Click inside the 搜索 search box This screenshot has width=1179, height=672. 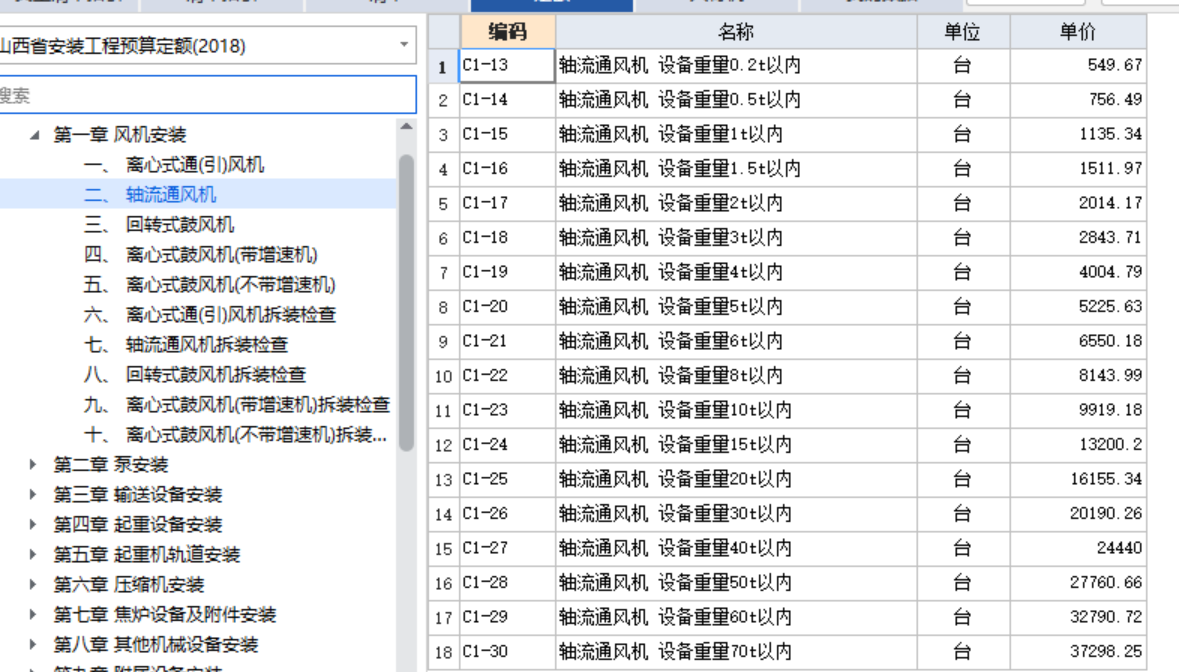point(200,94)
